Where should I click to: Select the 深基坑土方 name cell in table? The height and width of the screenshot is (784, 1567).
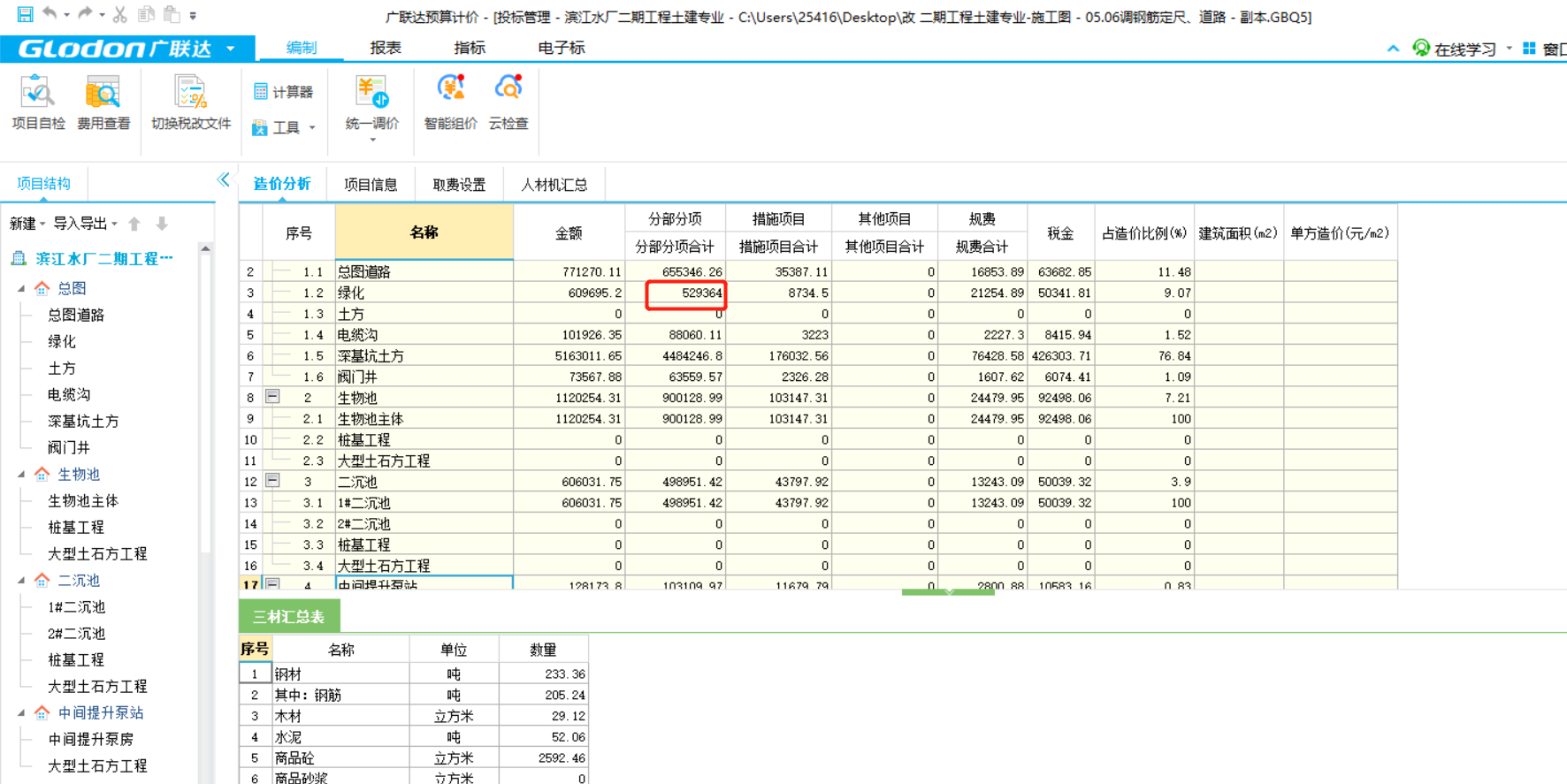[424, 355]
